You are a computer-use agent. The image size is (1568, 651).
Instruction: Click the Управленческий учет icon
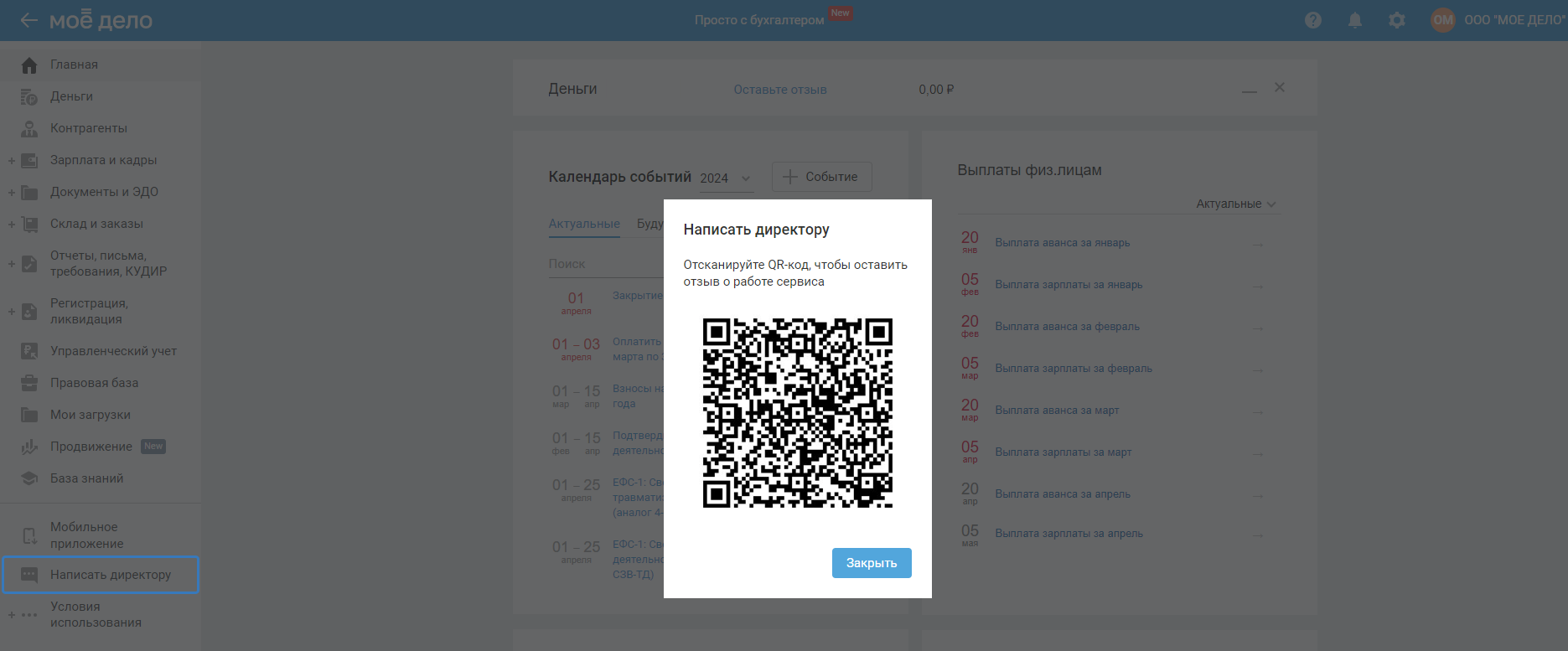coord(29,351)
